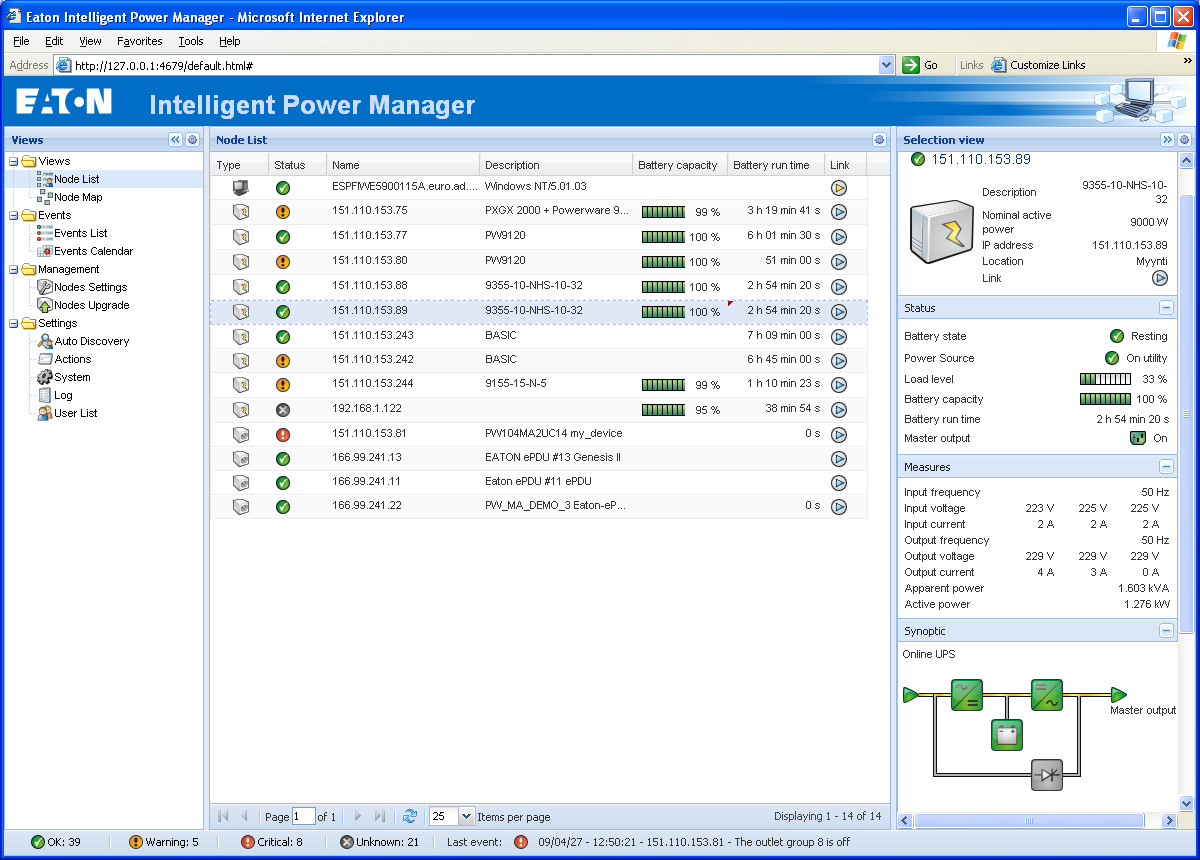Select the ePDU type icon for 166.99.241.11
The image size is (1200, 860).
click(240, 483)
